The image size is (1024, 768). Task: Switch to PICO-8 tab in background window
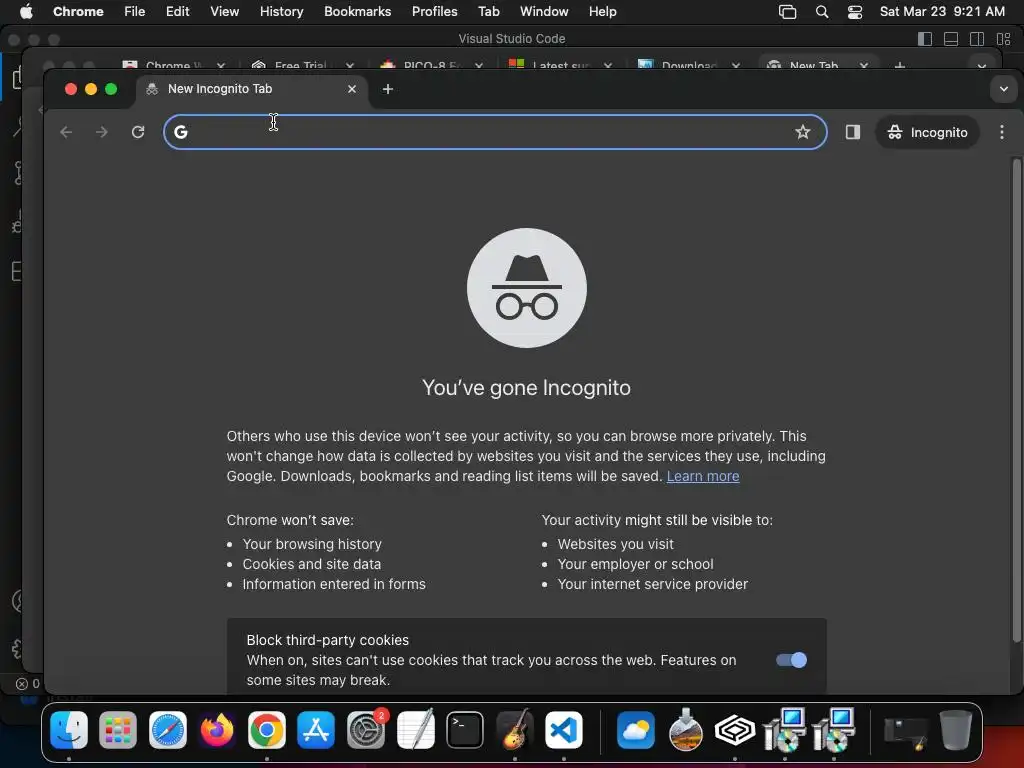pos(432,65)
